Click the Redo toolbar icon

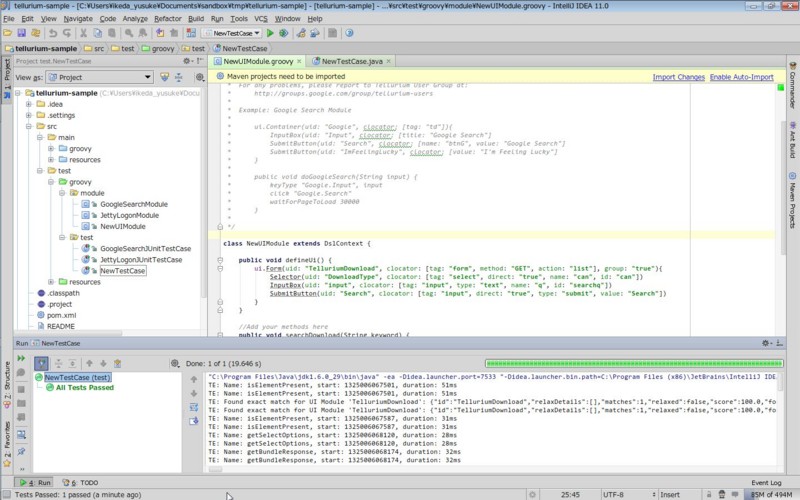point(67,33)
